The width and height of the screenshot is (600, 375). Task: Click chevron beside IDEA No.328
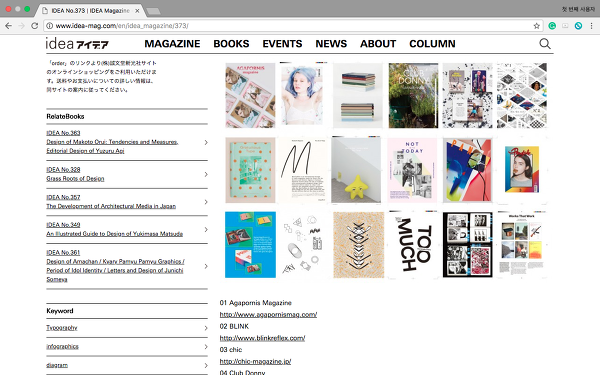click(206, 174)
